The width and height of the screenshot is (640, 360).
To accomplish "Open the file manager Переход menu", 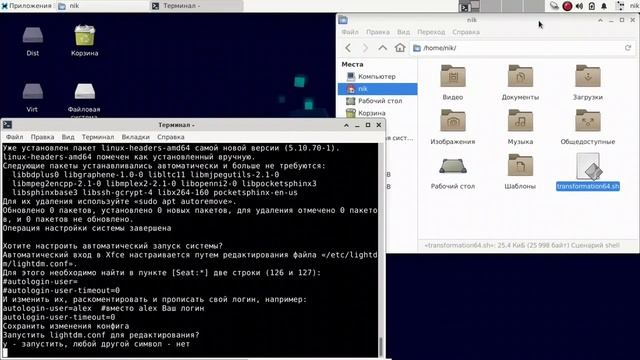I will coord(431,32).
